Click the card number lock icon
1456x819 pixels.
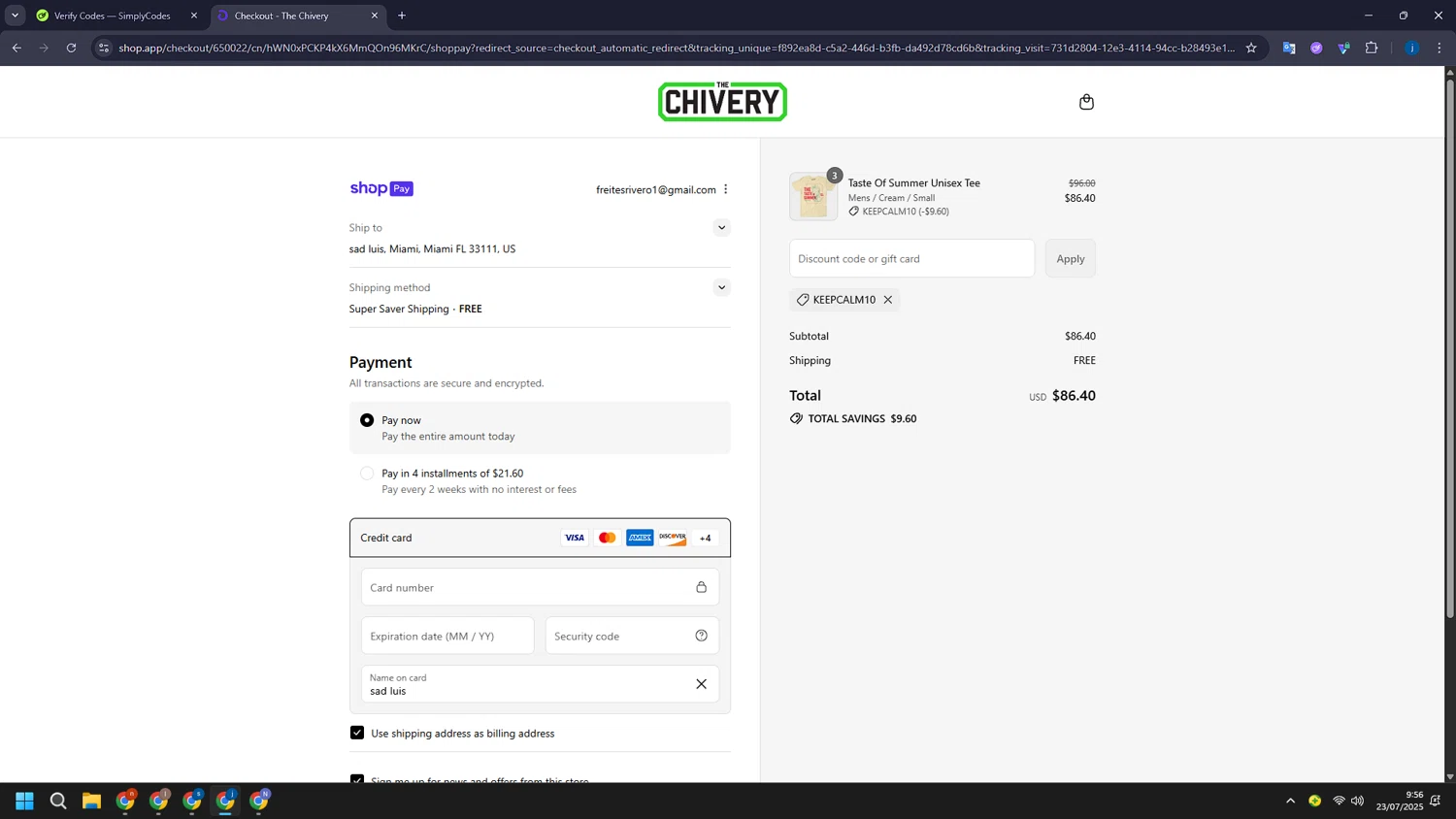pos(701,587)
